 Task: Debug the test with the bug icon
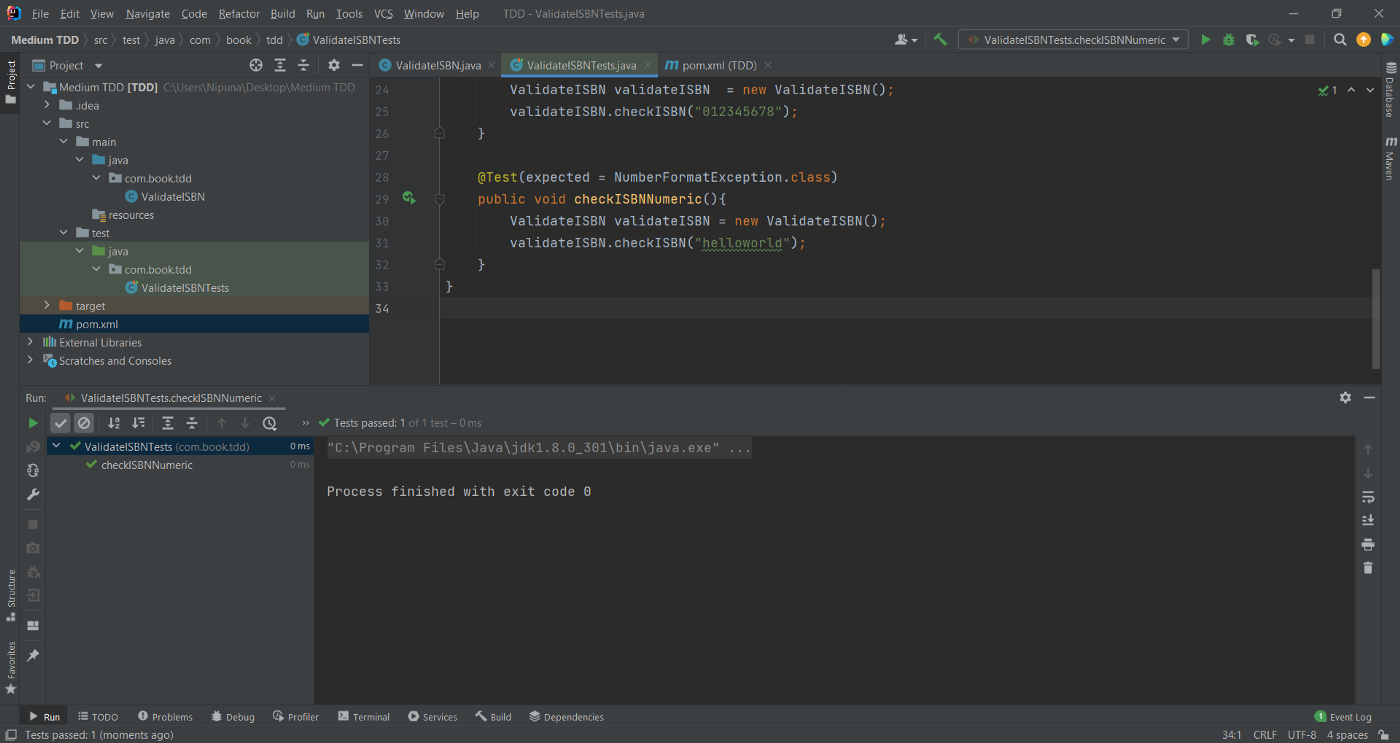1228,40
